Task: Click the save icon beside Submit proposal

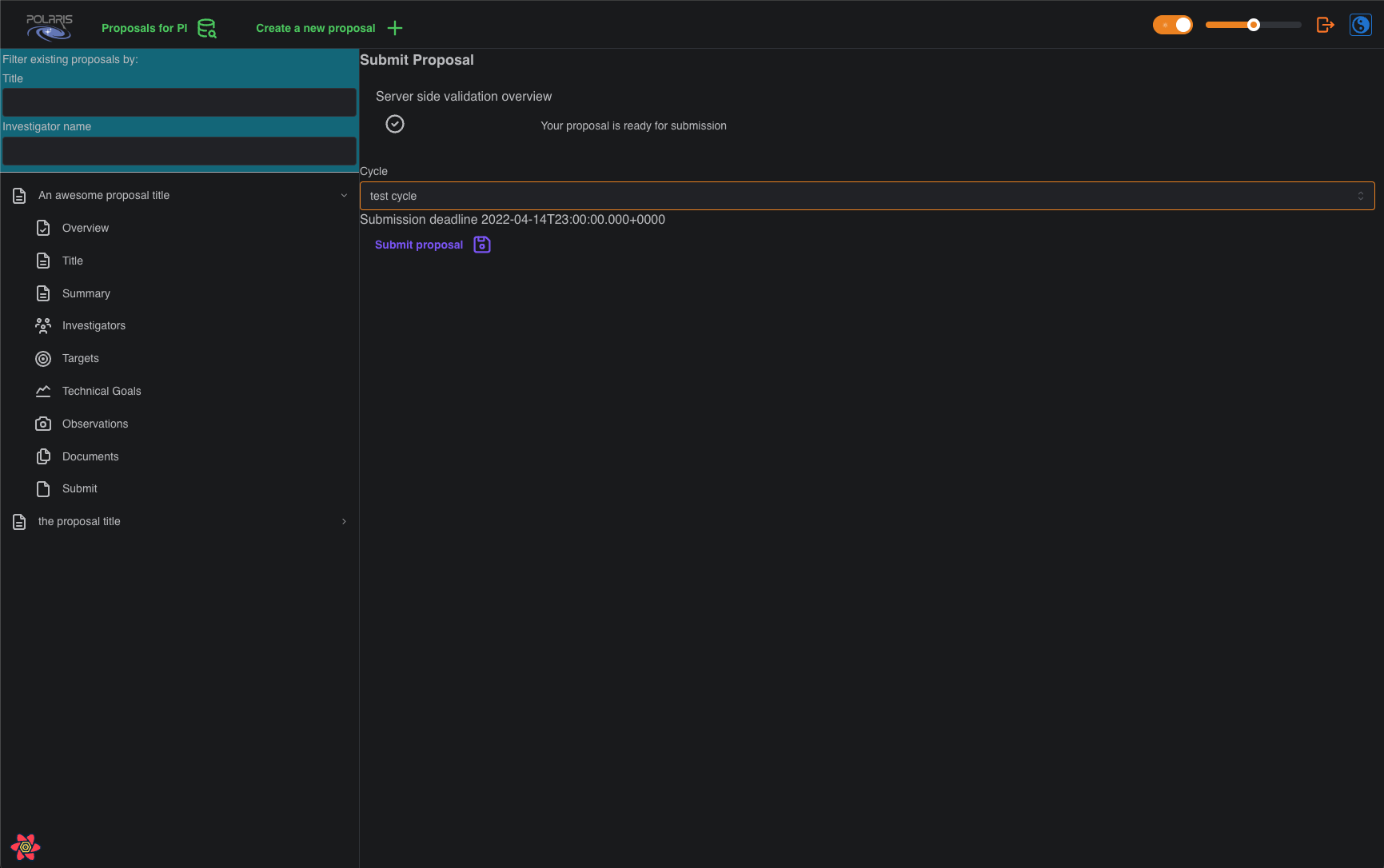Action: (x=482, y=245)
